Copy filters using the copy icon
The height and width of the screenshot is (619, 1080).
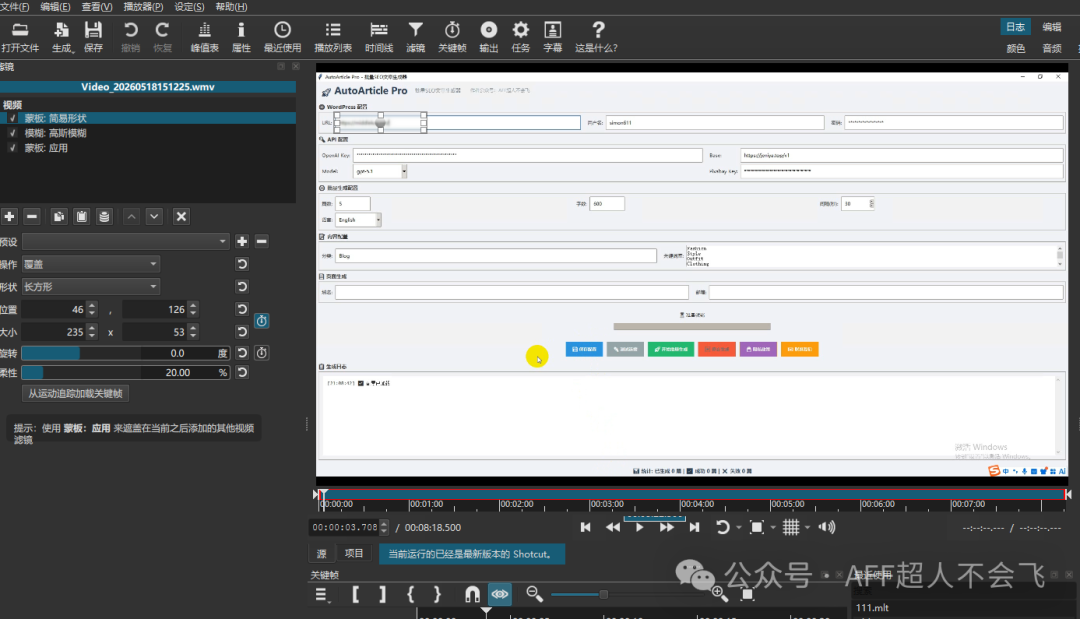(x=59, y=216)
